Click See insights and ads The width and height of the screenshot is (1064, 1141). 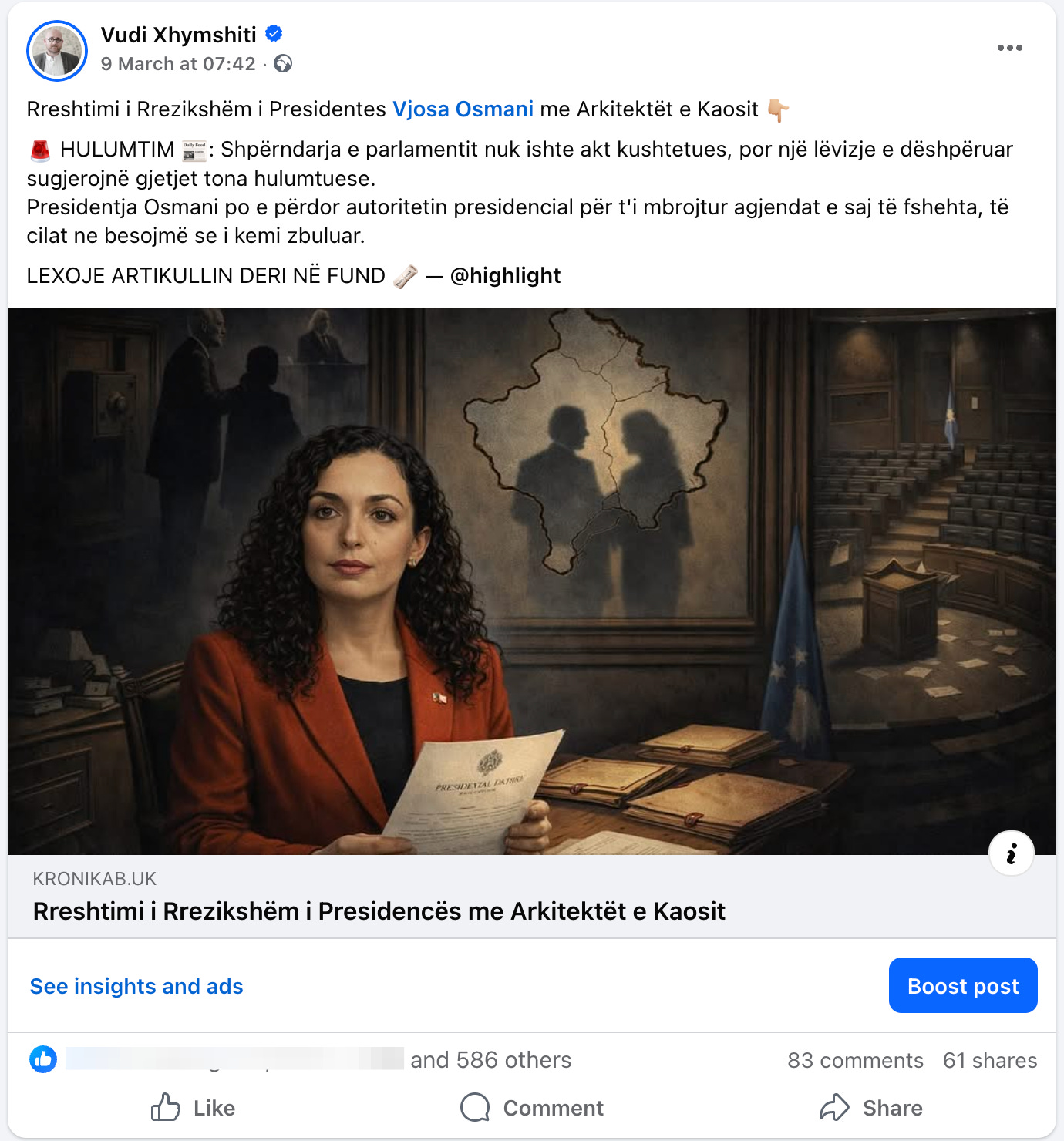coord(136,986)
